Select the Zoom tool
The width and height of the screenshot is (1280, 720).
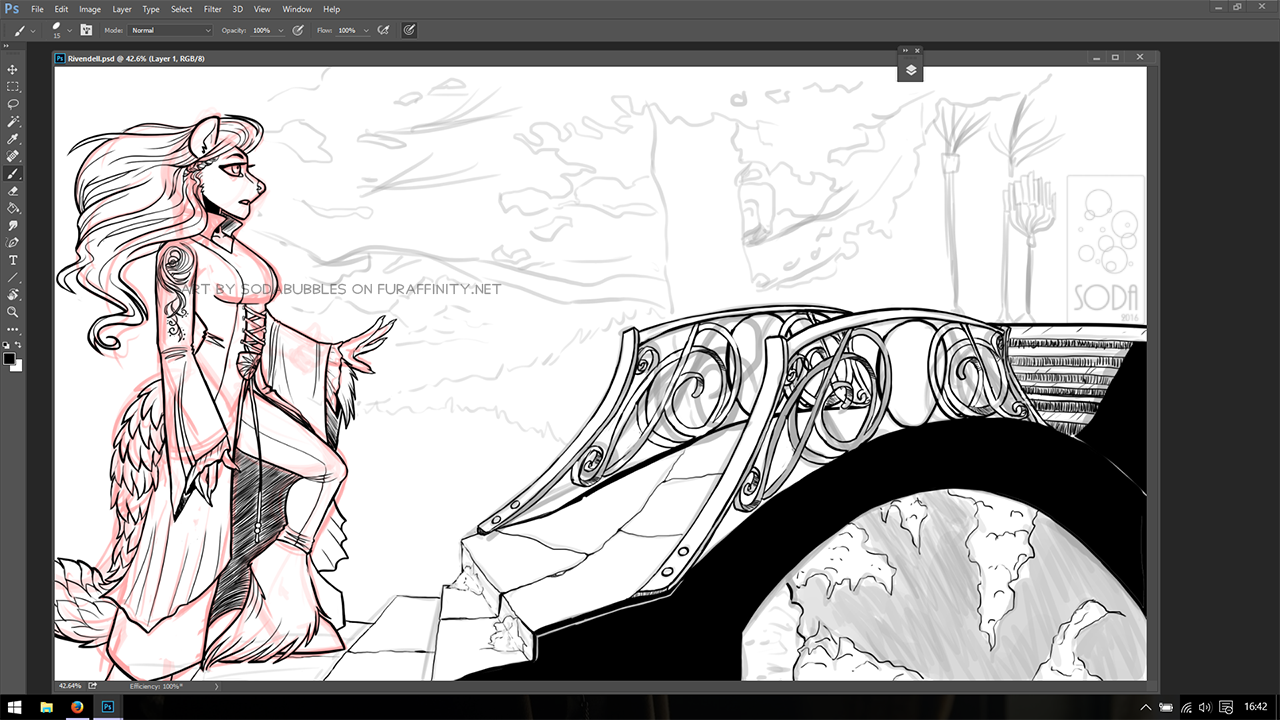13,312
